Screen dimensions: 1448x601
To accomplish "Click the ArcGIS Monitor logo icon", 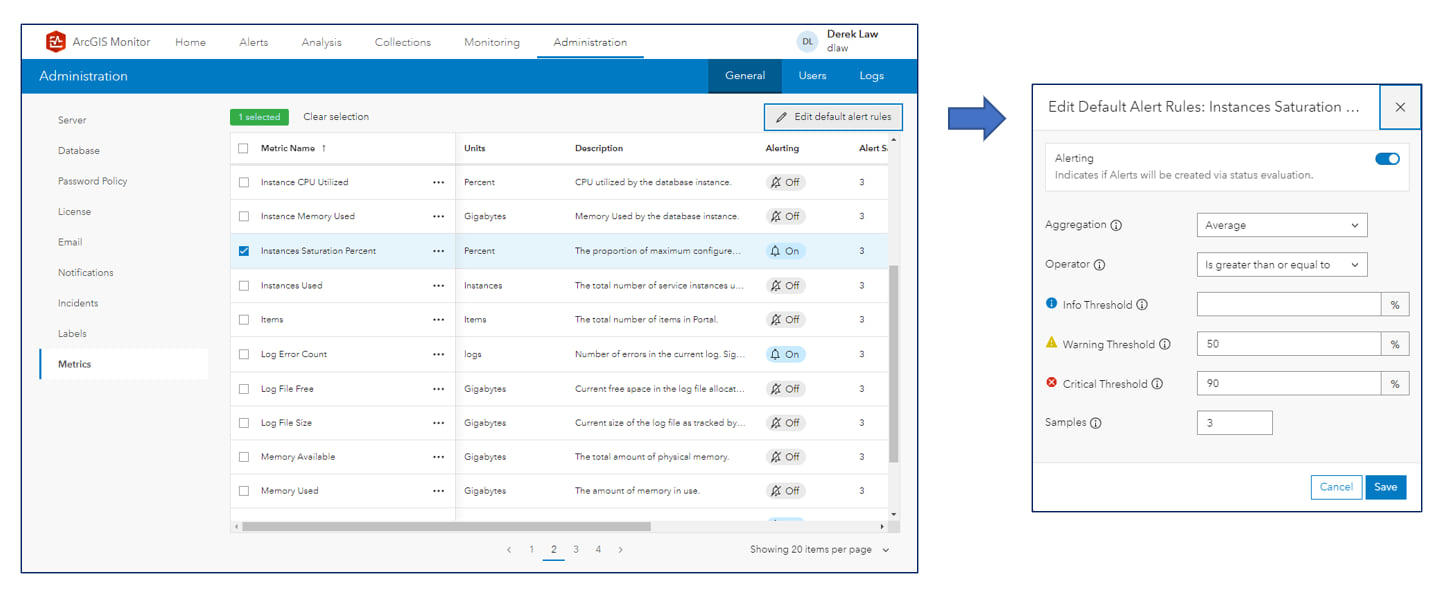I will 55,42.
